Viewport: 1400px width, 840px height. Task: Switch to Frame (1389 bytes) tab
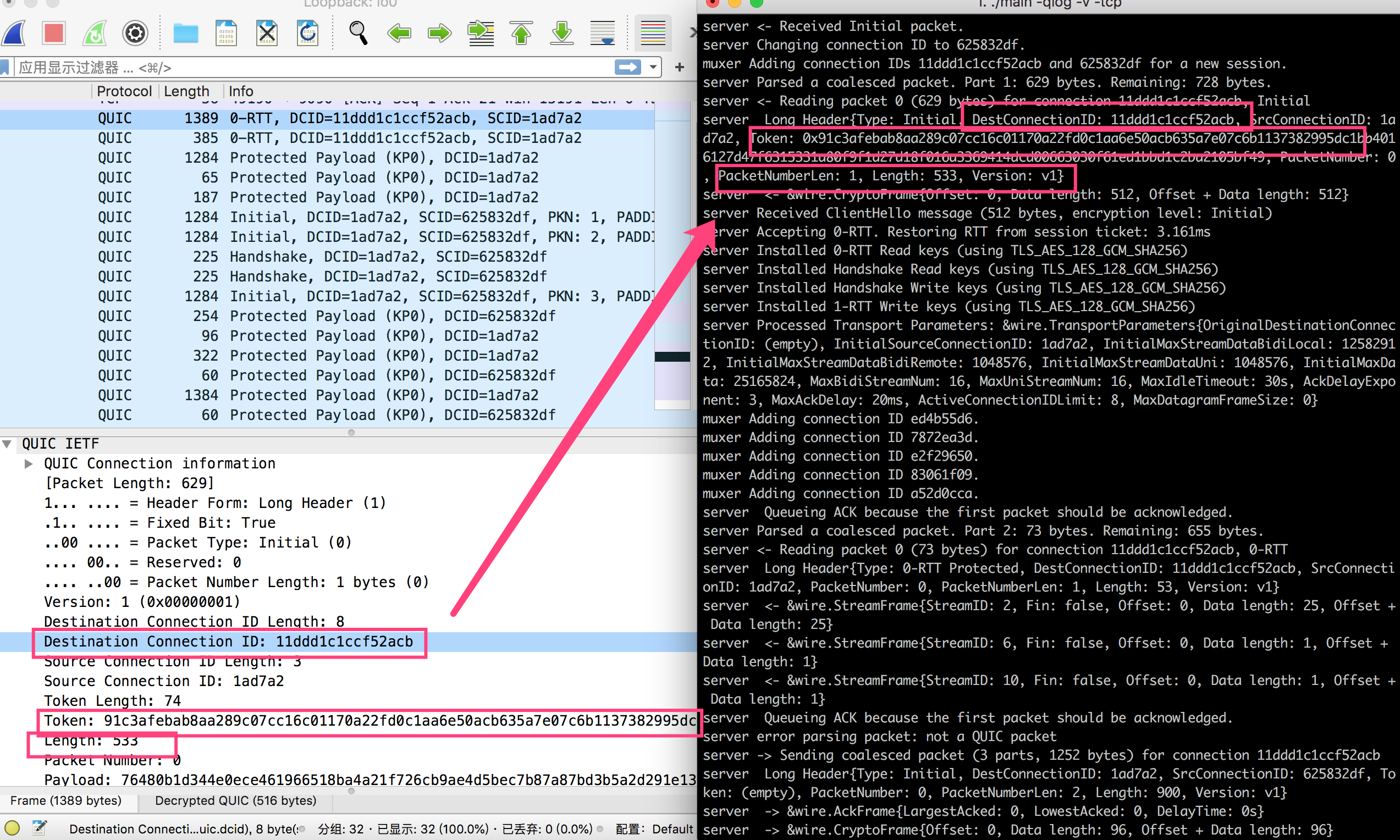tap(65, 800)
